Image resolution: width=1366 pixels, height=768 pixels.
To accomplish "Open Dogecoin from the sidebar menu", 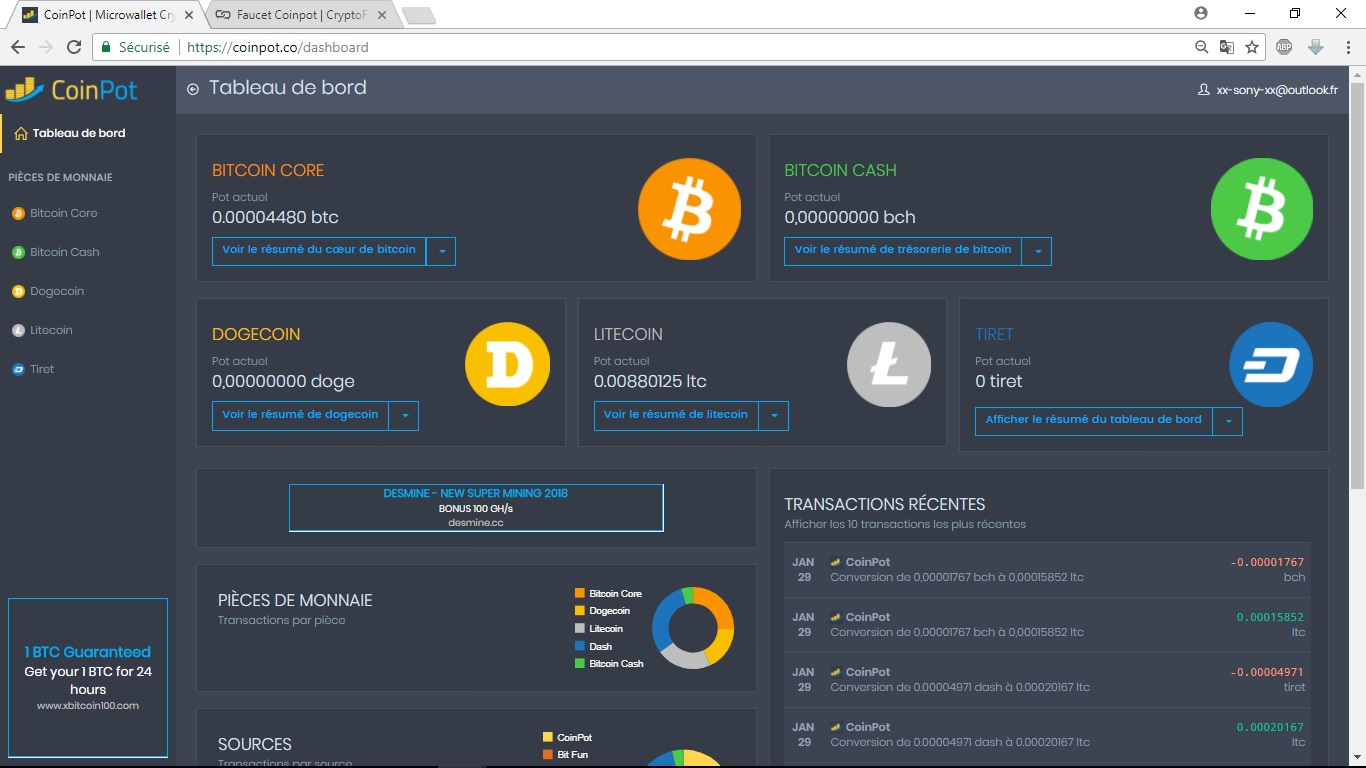I will click(56, 291).
